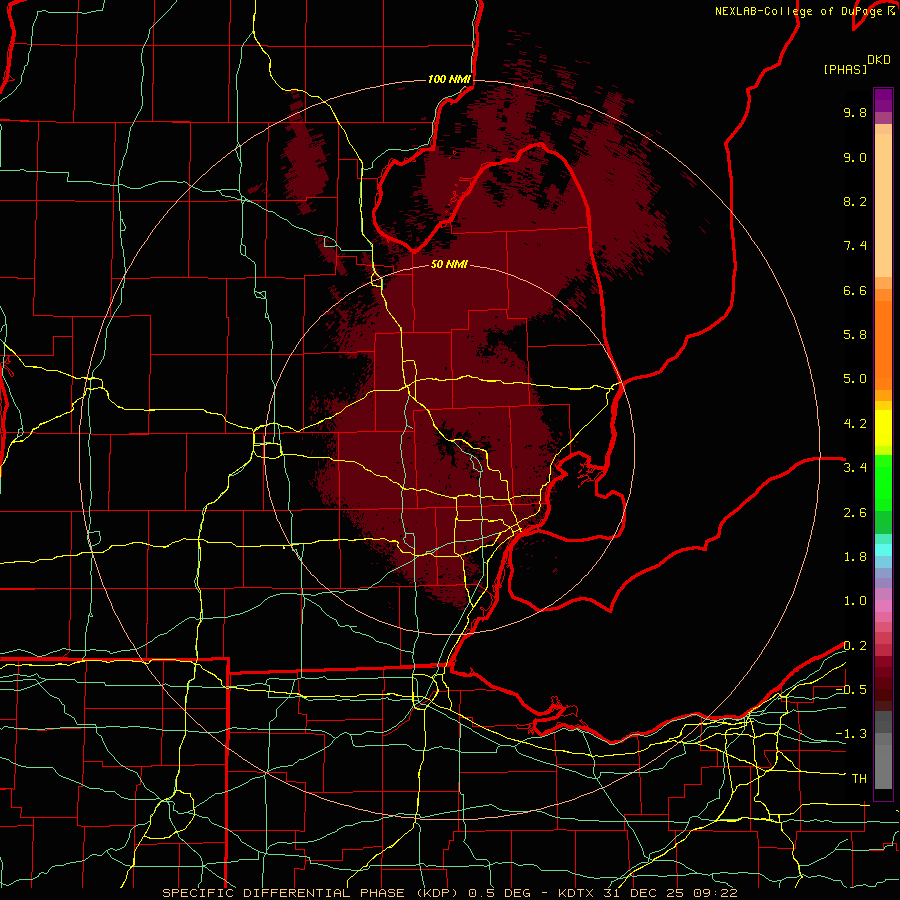Click the TH label on the scale

coord(859,779)
